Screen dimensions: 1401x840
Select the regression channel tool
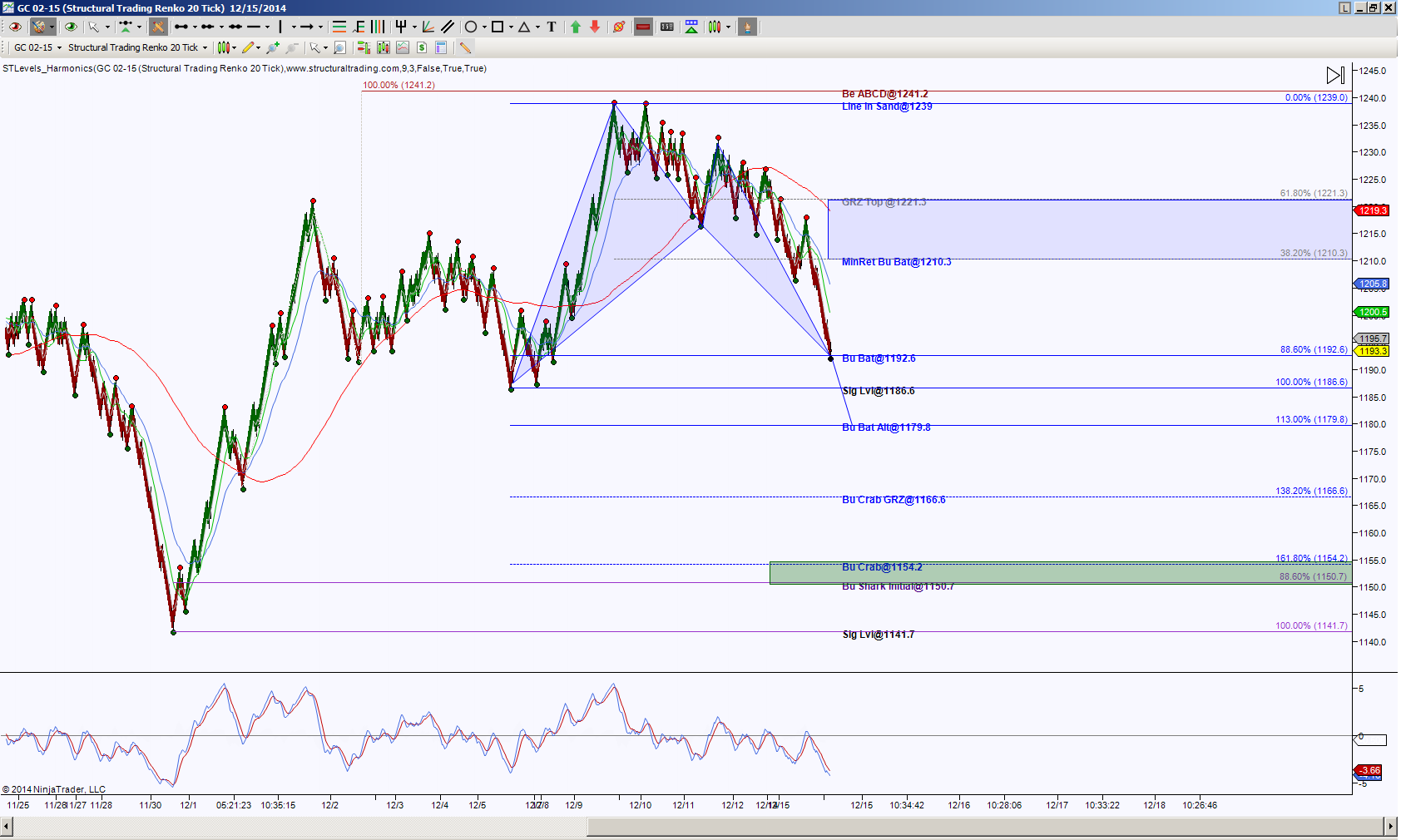448,27
